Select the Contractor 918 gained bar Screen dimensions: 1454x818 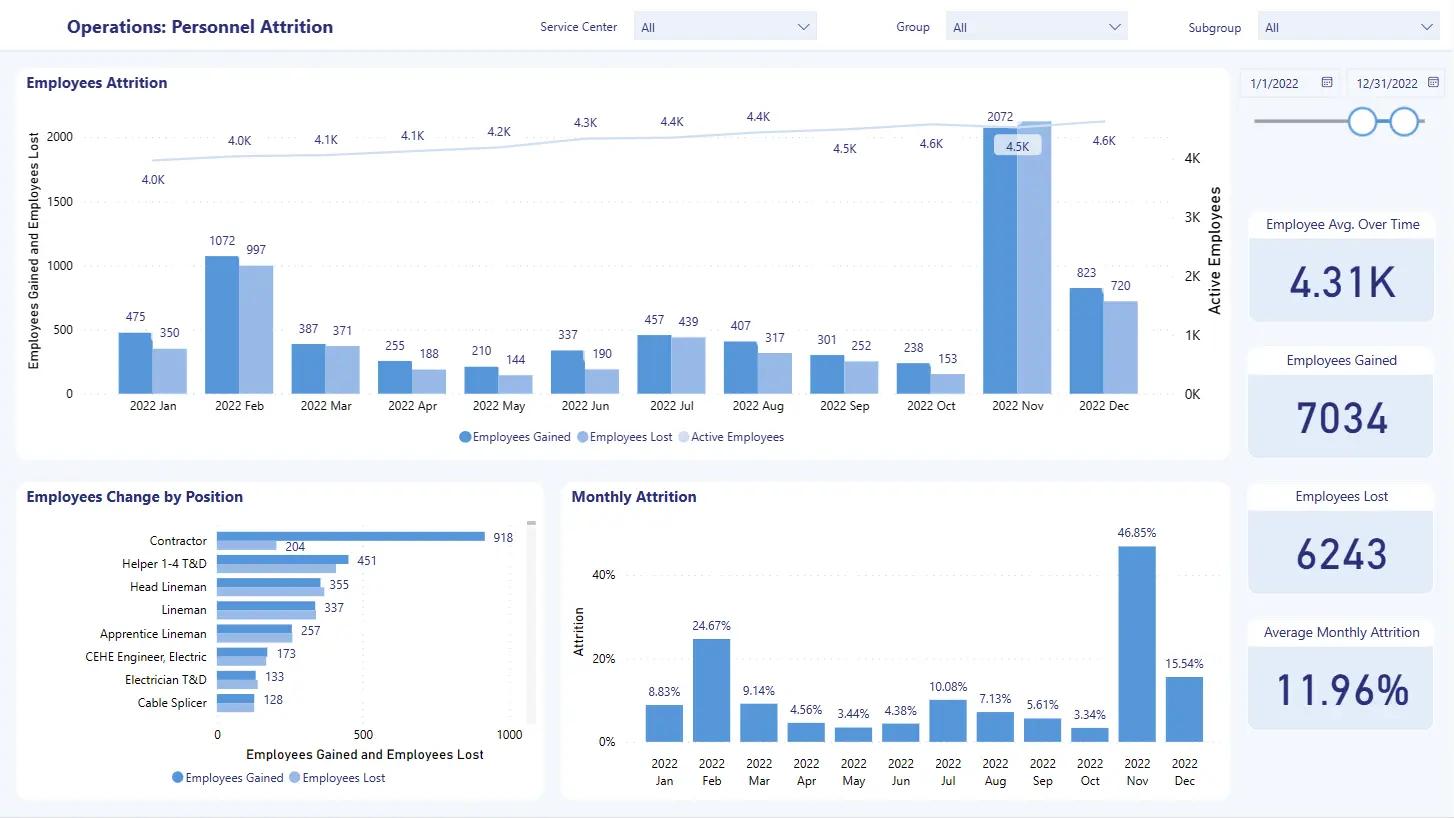[x=351, y=536]
